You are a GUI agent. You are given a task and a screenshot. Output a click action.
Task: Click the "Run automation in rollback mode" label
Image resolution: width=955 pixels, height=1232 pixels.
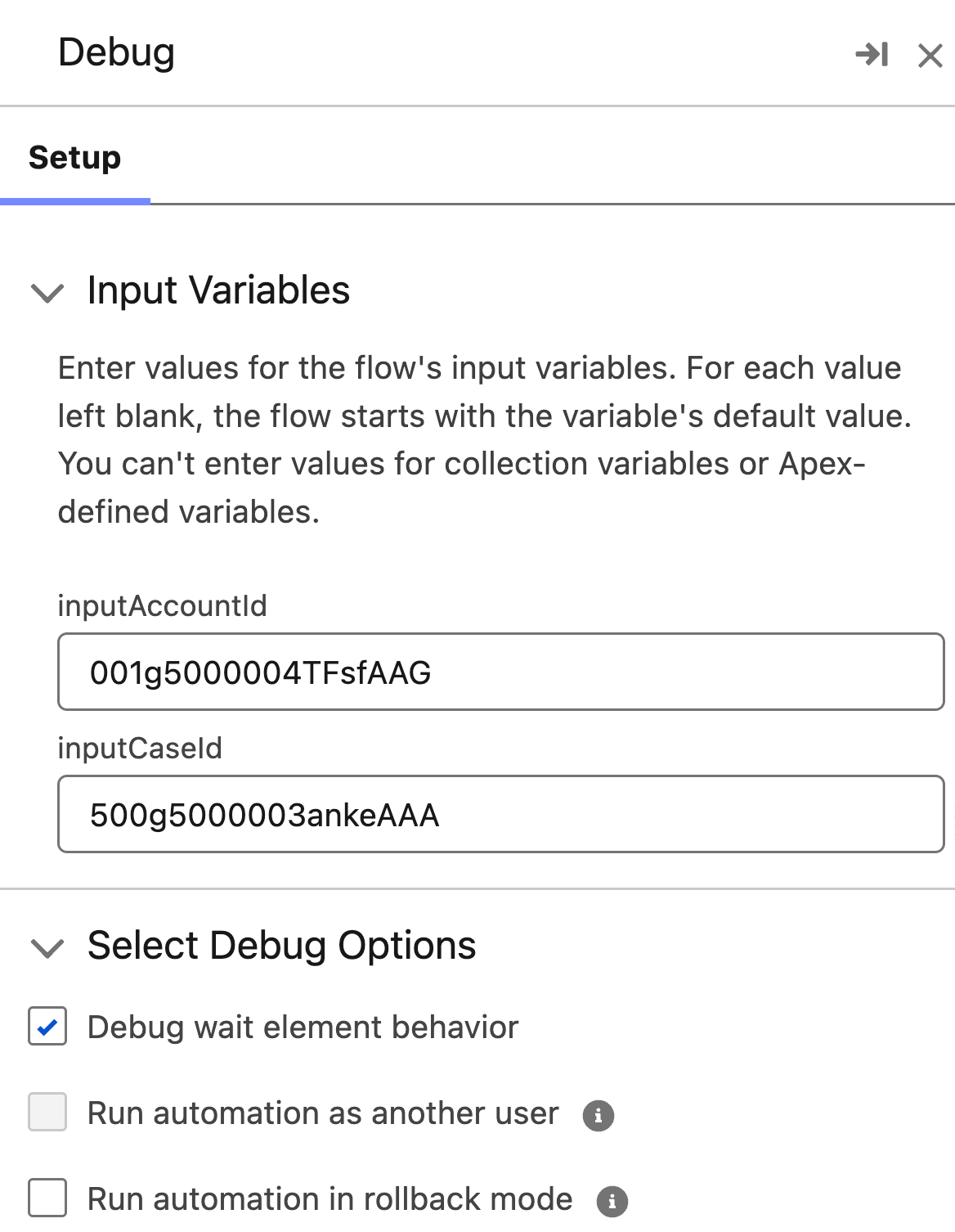click(x=330, y=1199)
